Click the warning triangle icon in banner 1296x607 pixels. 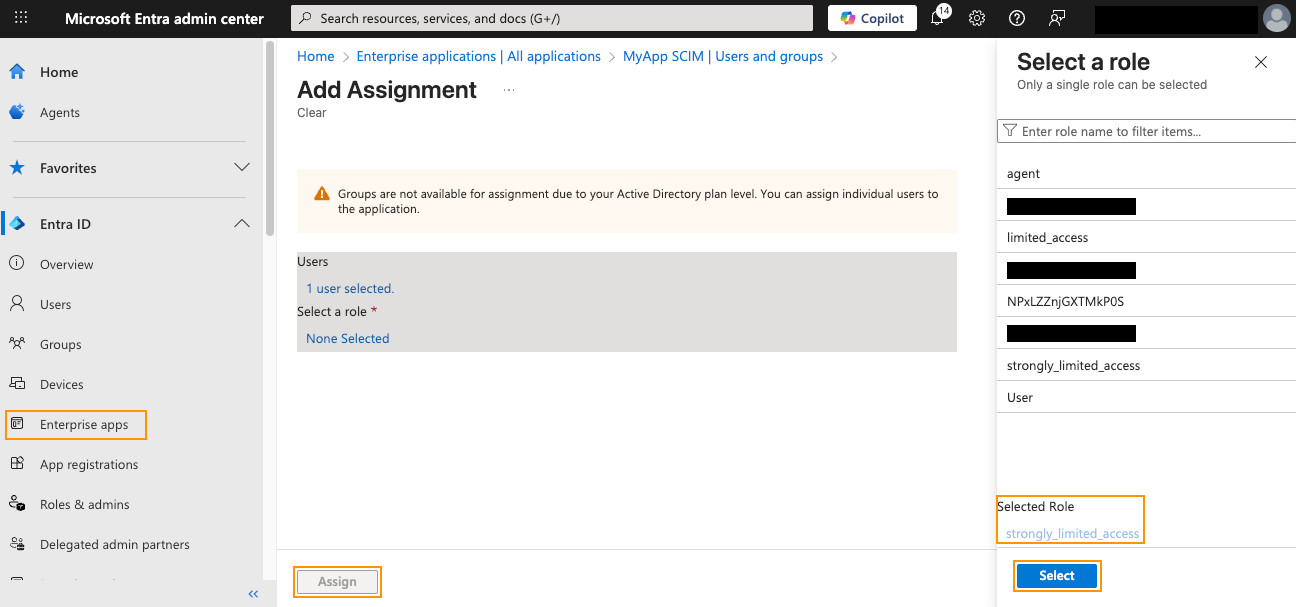322,194
